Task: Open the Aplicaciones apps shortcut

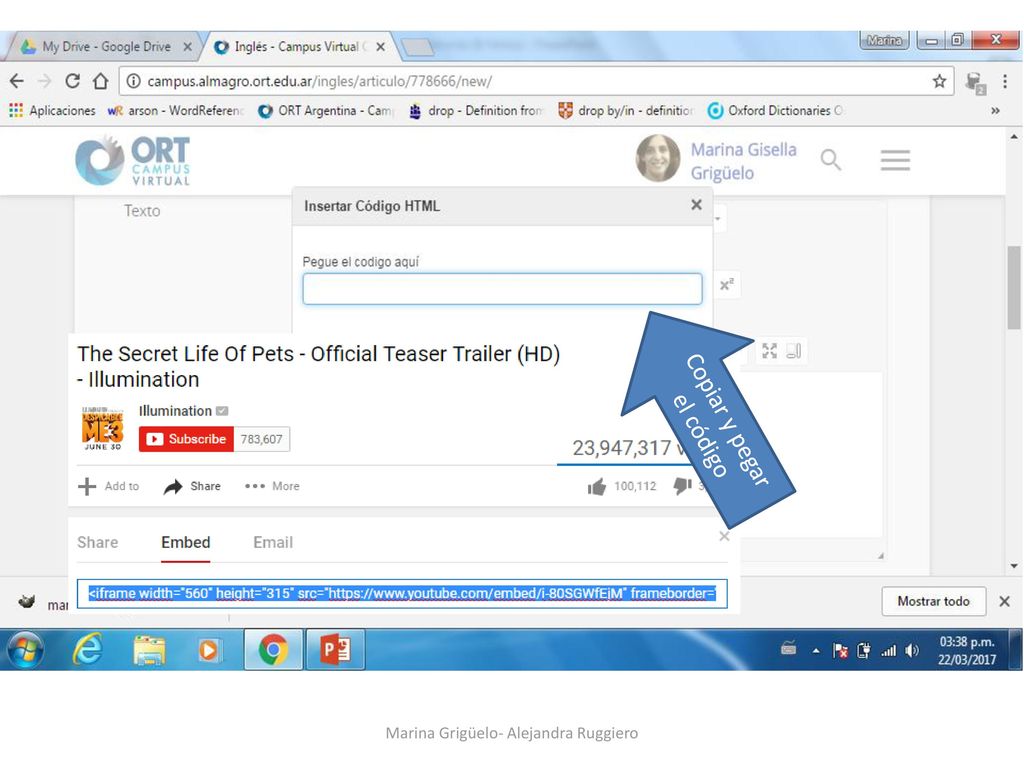Action: (53, 110)
